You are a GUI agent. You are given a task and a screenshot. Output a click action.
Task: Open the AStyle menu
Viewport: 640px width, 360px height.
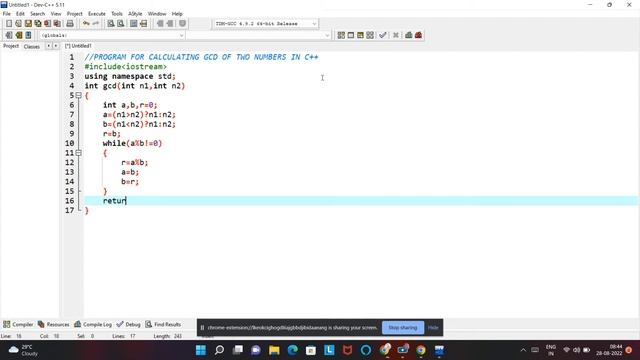coord(135,13)
